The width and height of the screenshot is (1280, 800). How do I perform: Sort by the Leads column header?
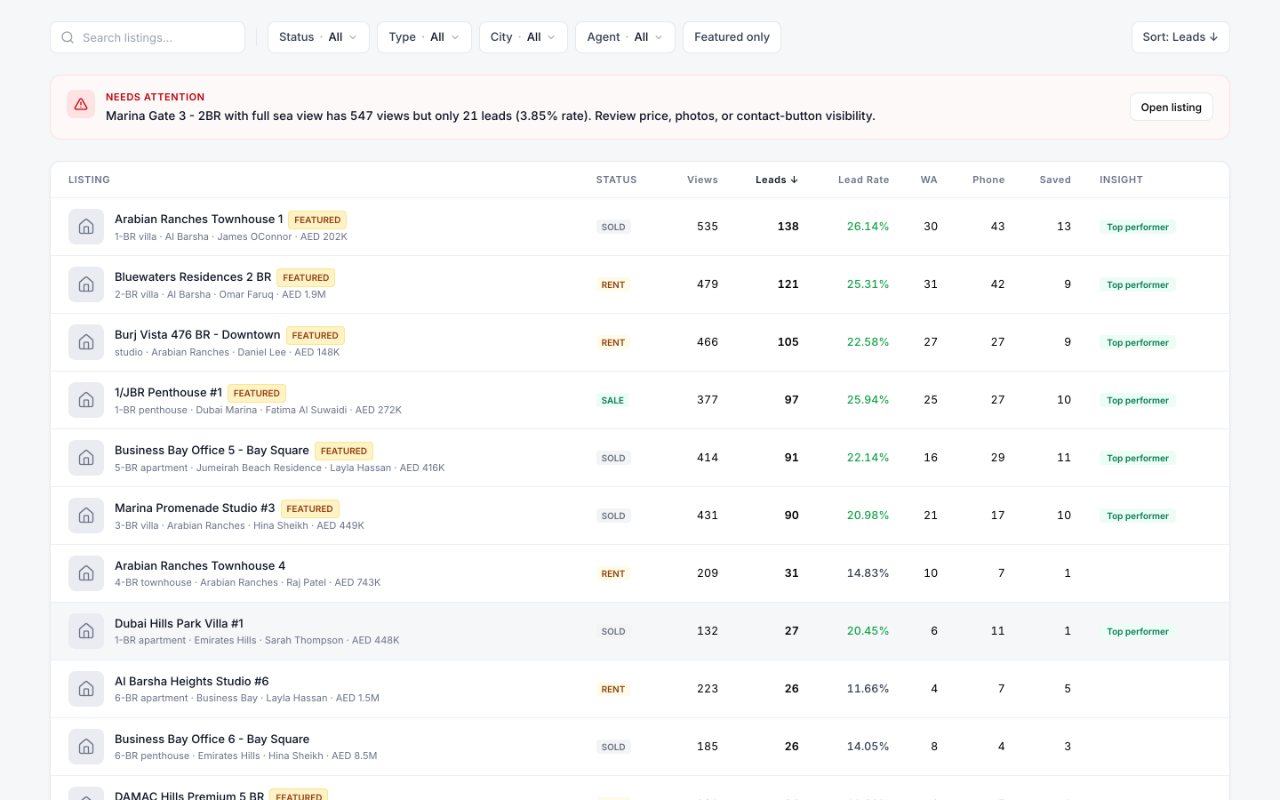coord(776,180)
